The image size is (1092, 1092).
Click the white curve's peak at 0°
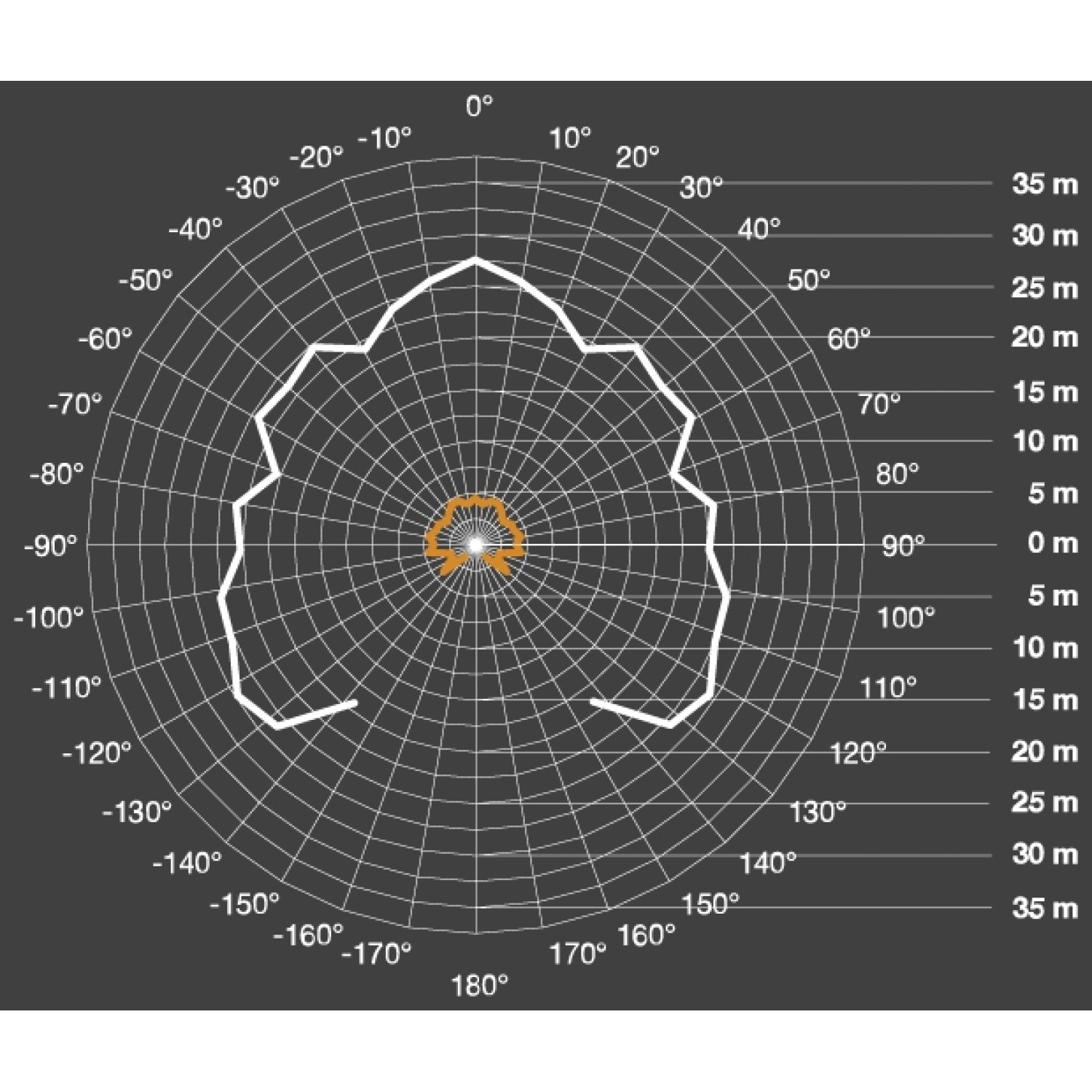[475, 258]
